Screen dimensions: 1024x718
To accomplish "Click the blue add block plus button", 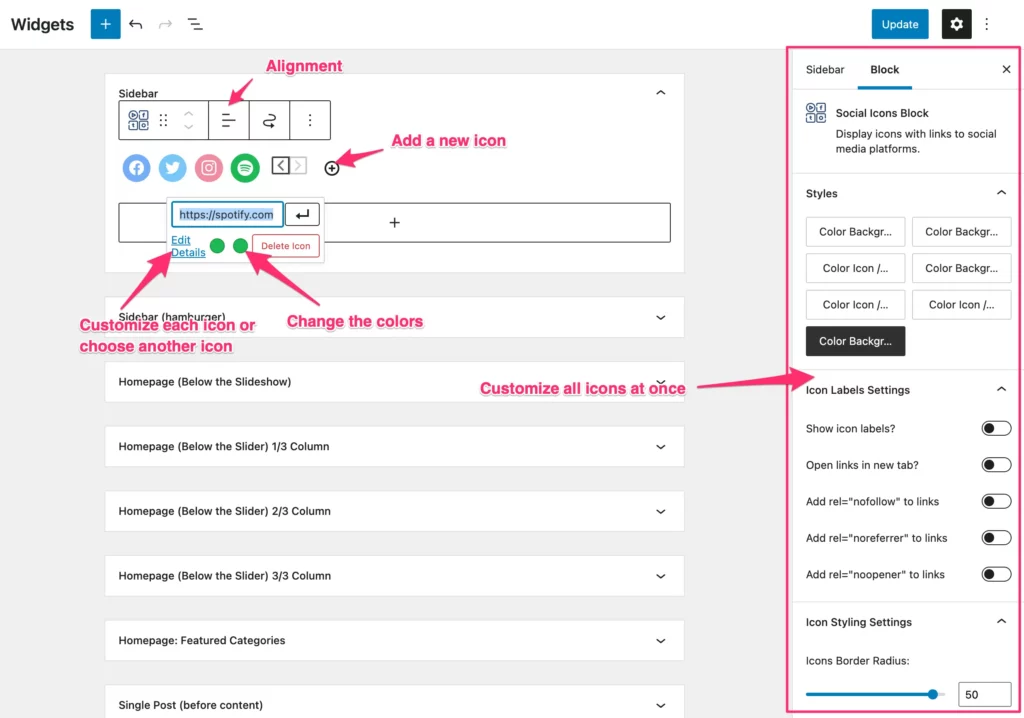I will pyautogui.click(x=105, y=24).
